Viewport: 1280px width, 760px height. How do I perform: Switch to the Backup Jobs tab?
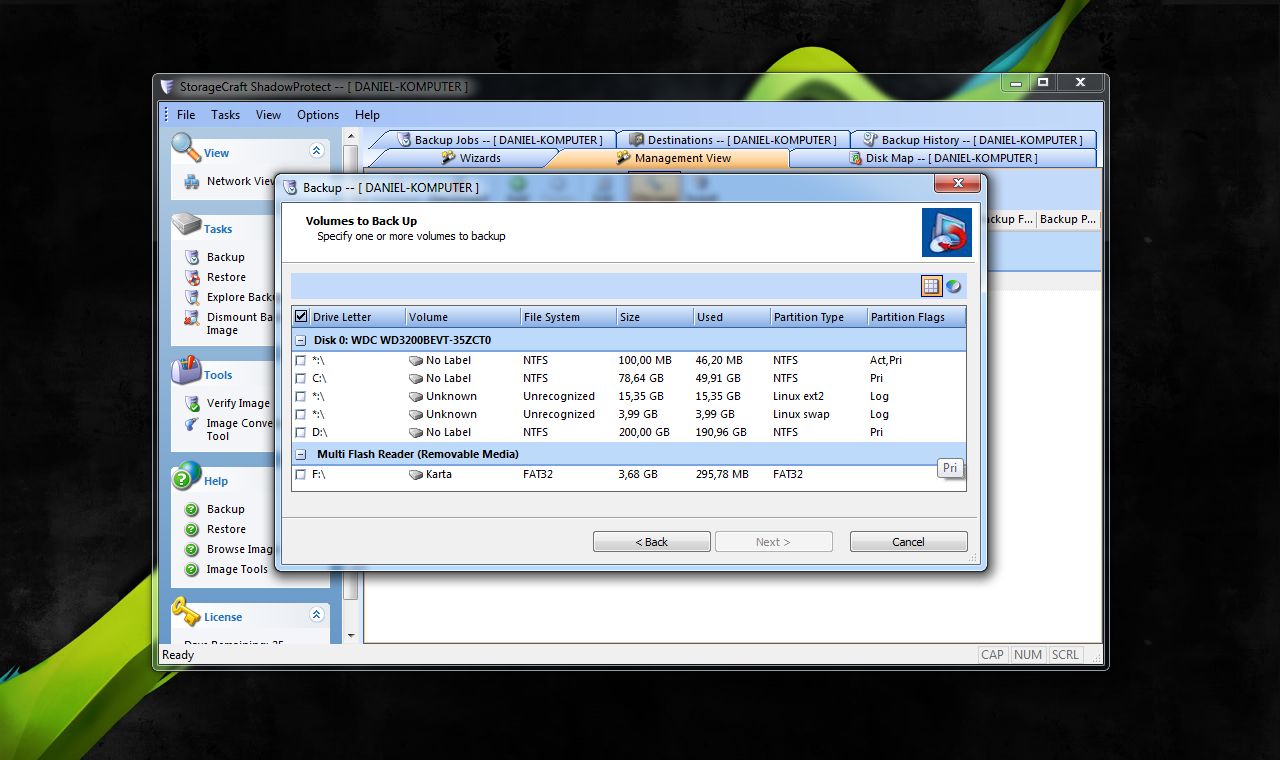500,140
